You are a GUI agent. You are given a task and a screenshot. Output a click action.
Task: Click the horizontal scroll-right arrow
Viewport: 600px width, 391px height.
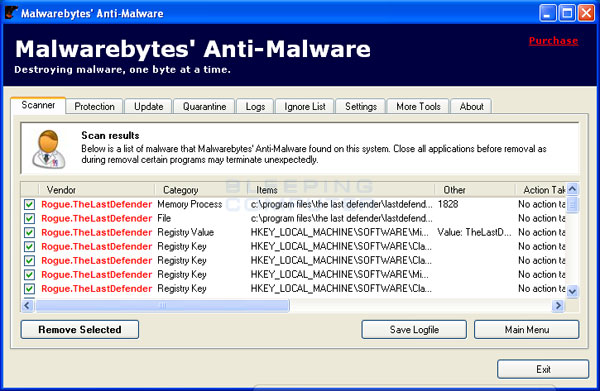(x=558, y=305)
